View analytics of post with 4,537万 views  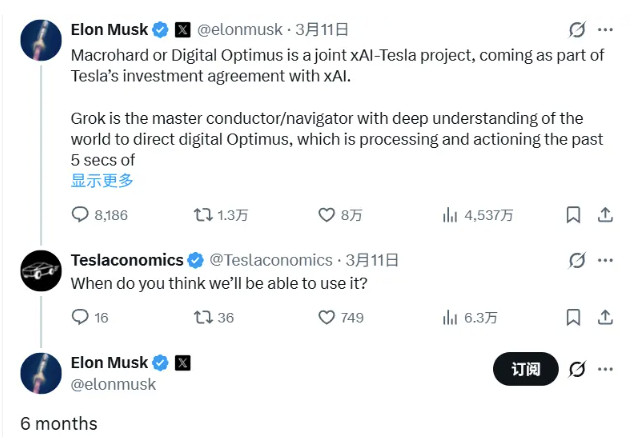tap(450, 214)
